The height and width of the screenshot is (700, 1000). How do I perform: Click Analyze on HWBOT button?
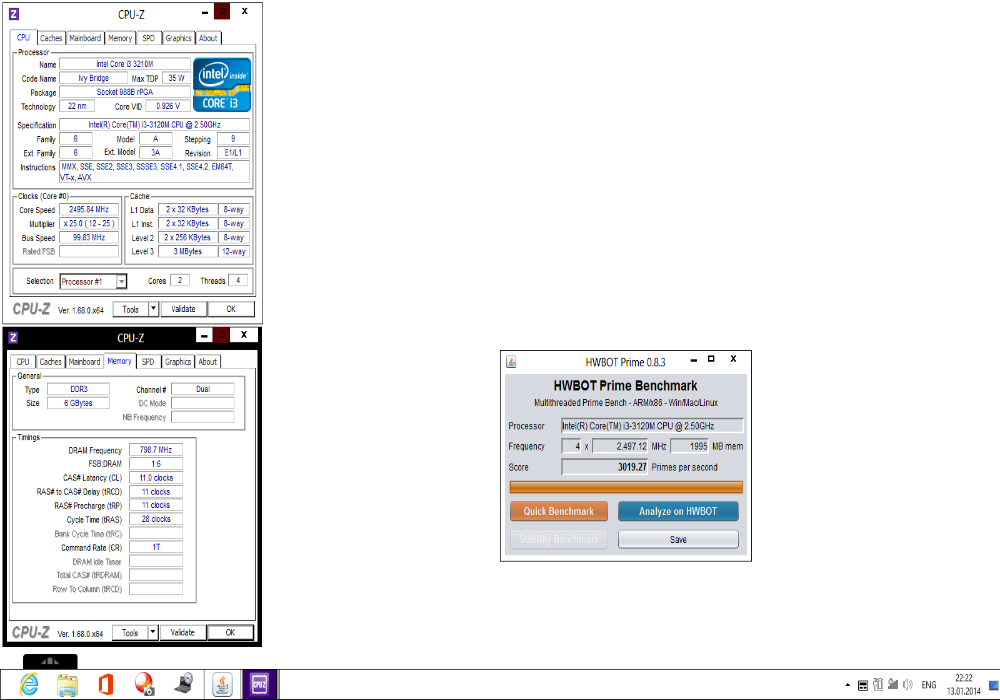click(678, 511)
